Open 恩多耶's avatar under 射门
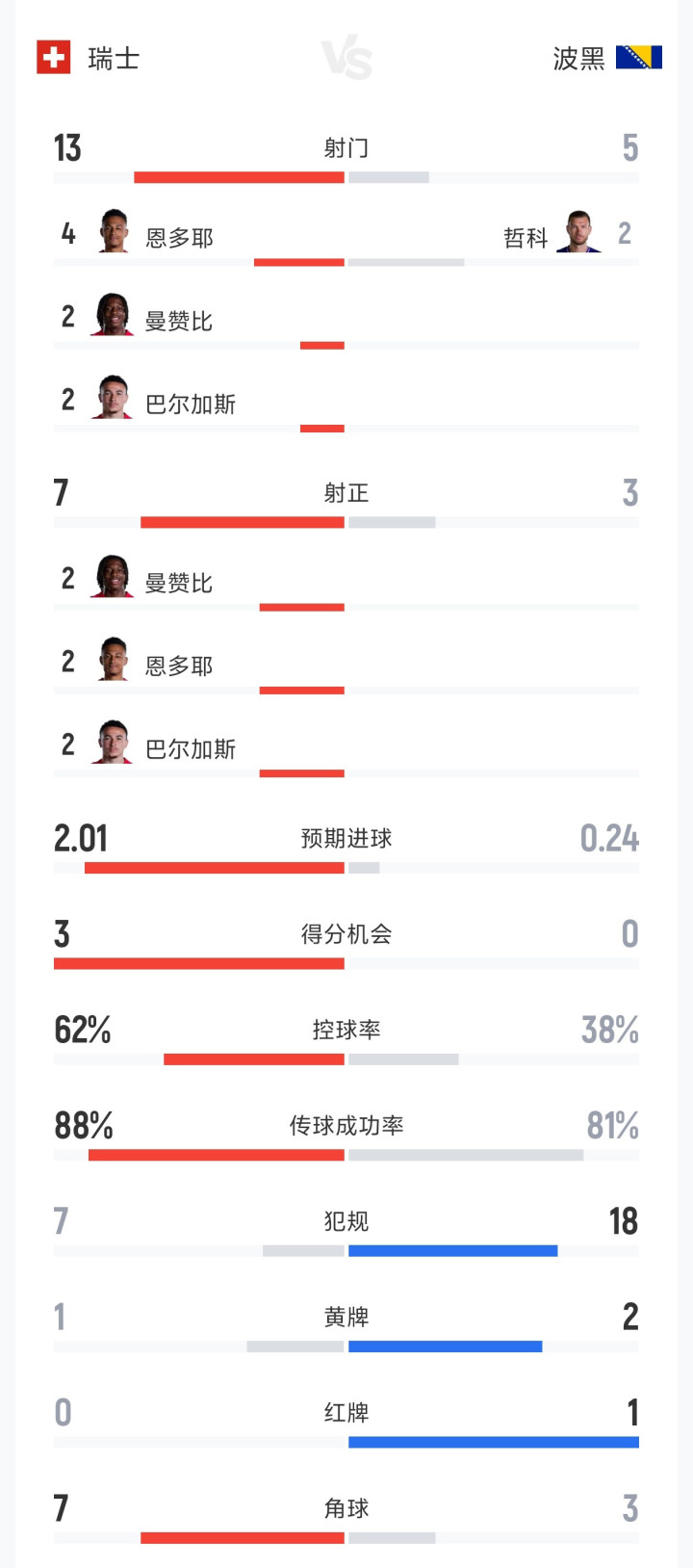This screenshot has width=693, height=1568. tap(114, 231)
